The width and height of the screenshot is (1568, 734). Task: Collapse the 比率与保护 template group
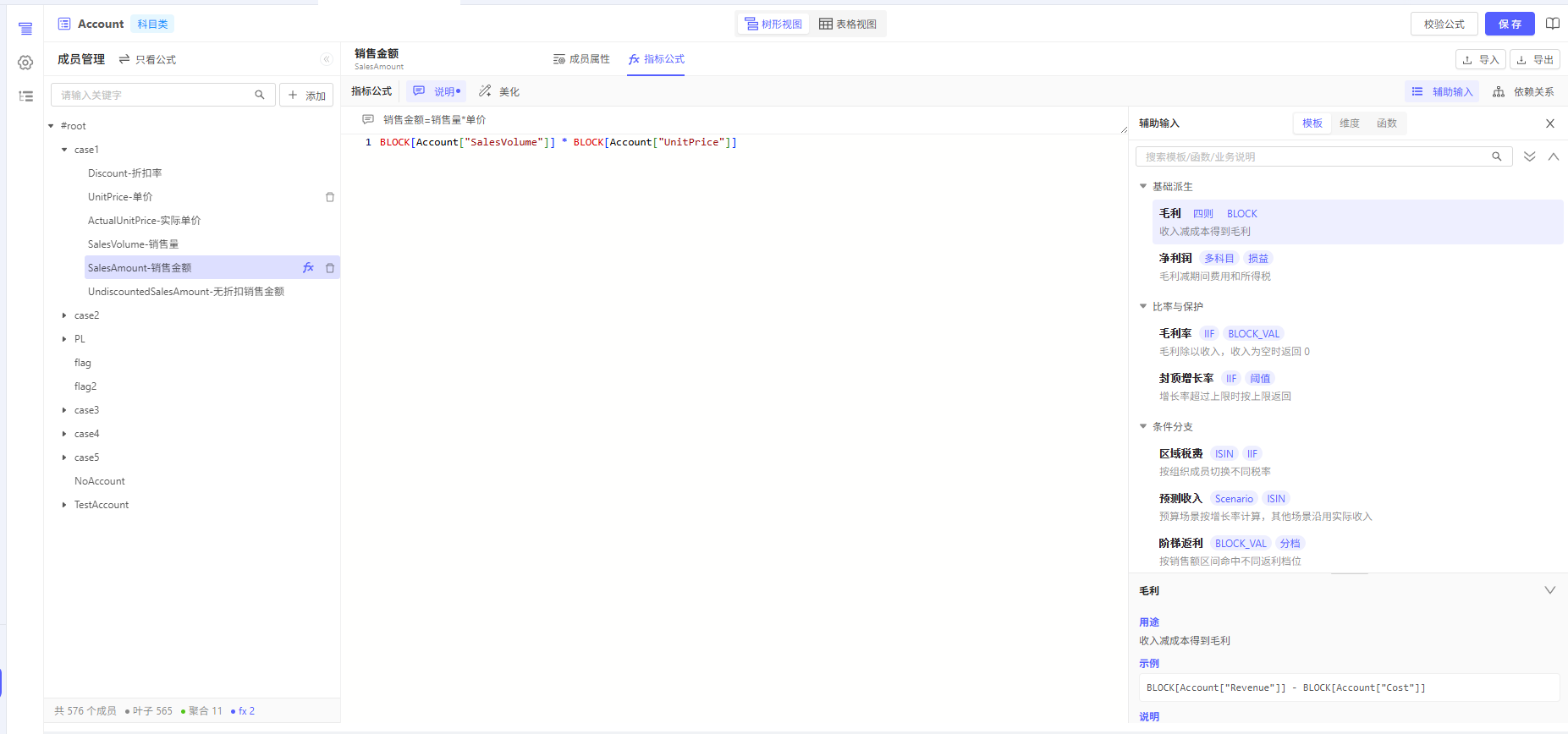1143,306
